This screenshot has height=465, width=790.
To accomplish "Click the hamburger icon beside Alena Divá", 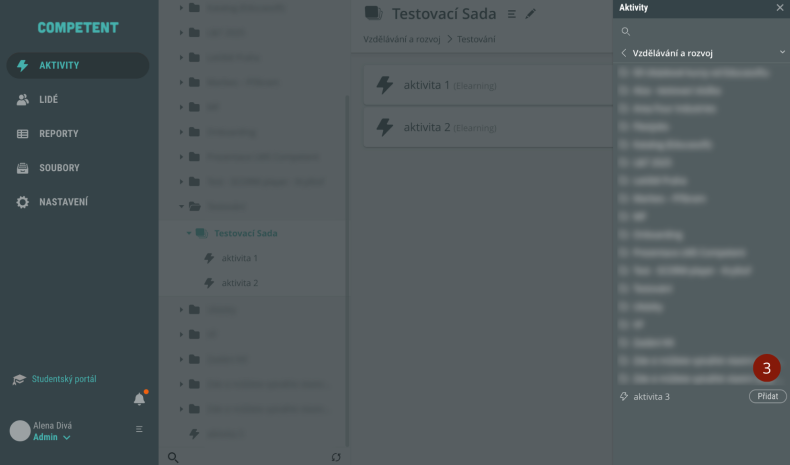I will click(139, 429).
